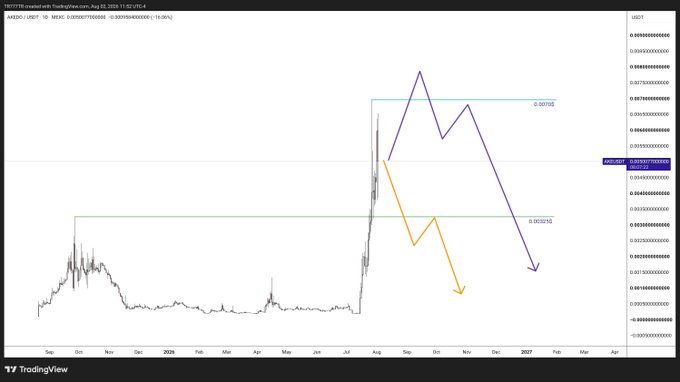Click the blue symbol tag left of the price
Image resolution: width=680 pixels, height=382 pixels.
tap(615, 161)
